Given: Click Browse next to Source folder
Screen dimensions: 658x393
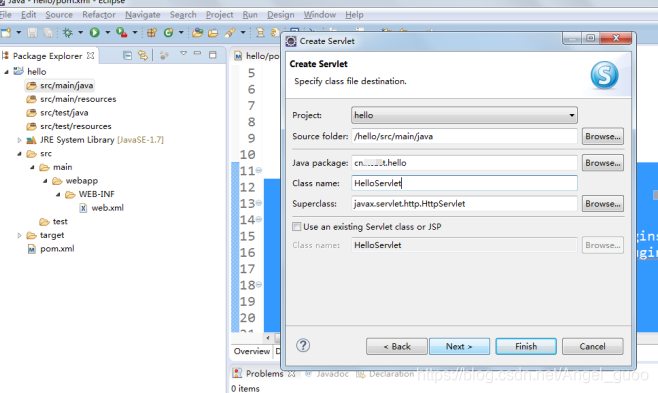Looking at the screenshot, I should 603,136.
